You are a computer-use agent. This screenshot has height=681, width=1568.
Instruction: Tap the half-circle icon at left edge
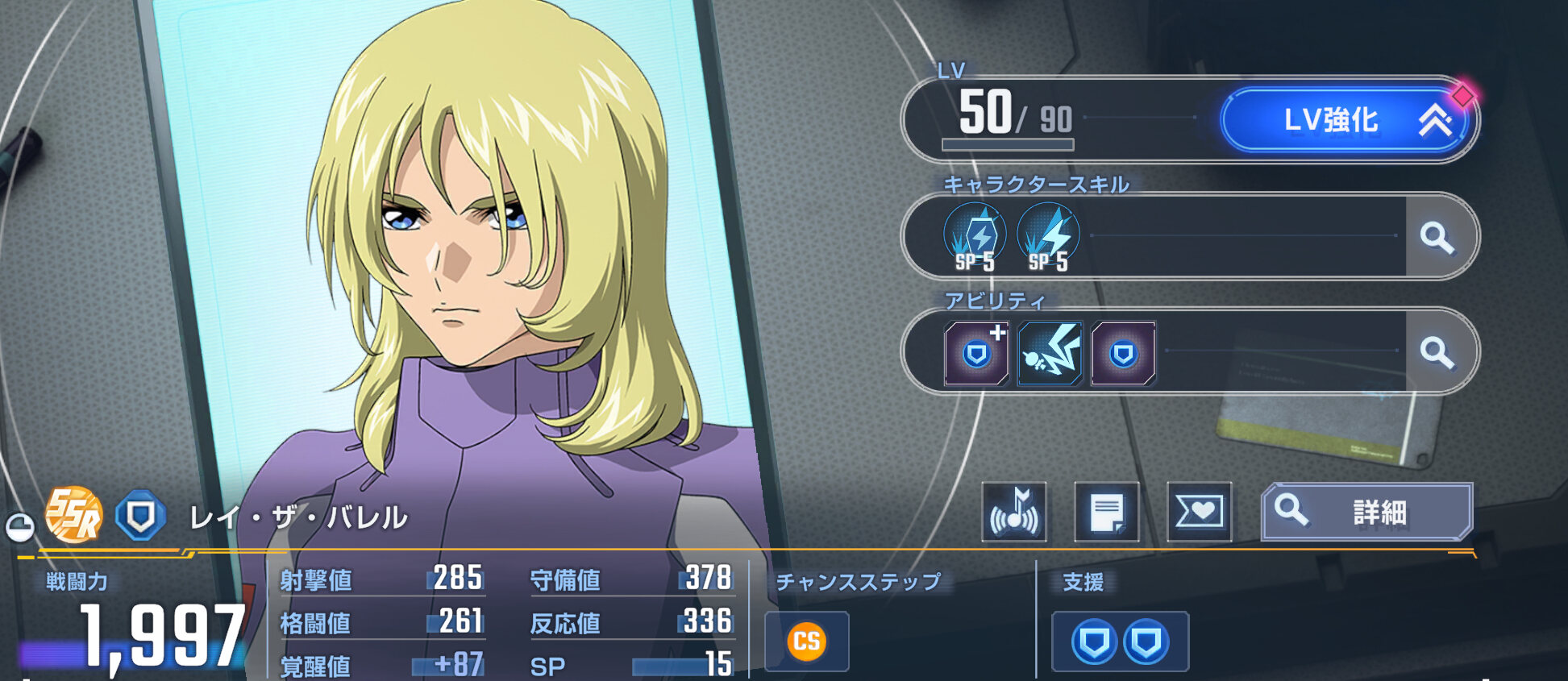click(20, 528)
